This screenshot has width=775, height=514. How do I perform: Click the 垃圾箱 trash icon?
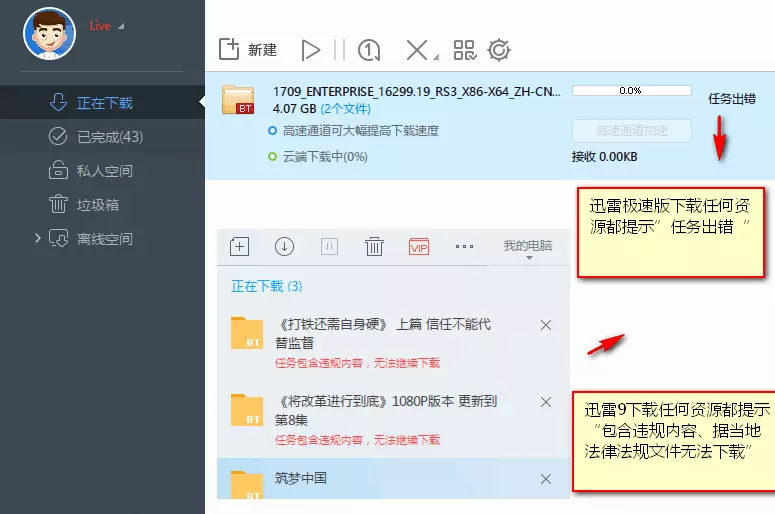(58, 204)
